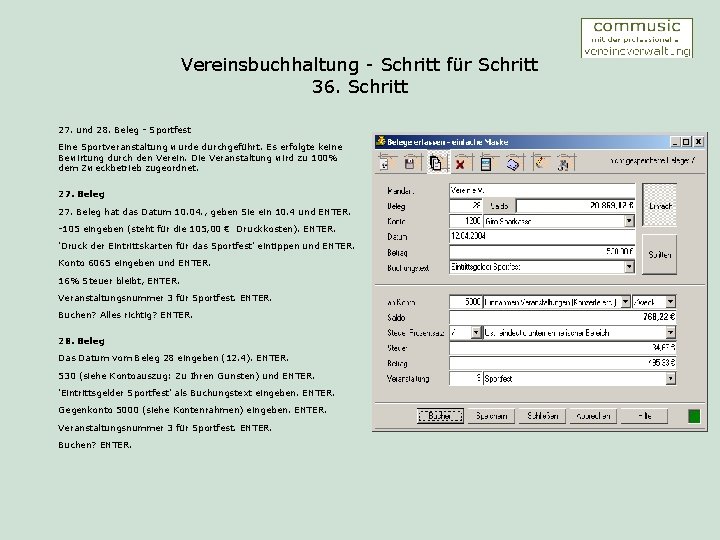The image size is (720, 540).
Task: Click the '27. und 28. Beleg - Sportfest' line
Action: click(124, 130)
